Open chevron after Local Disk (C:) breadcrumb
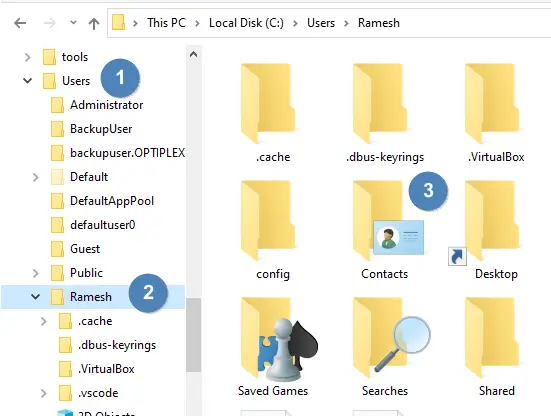Image resolution: width=551 pixels, height=416 pixels. (295, 24)
